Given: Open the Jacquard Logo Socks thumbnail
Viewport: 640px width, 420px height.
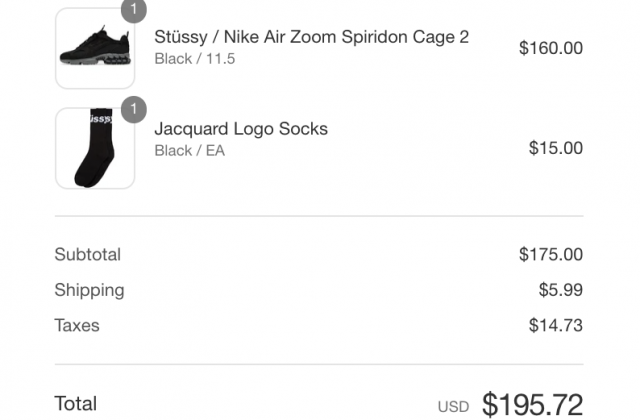Looking at the screenshot, I should click(x=95, y=148).
